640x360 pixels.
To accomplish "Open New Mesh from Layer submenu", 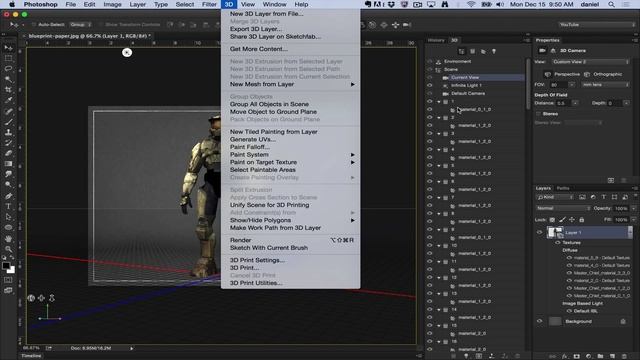I will [x=291, y=84].
